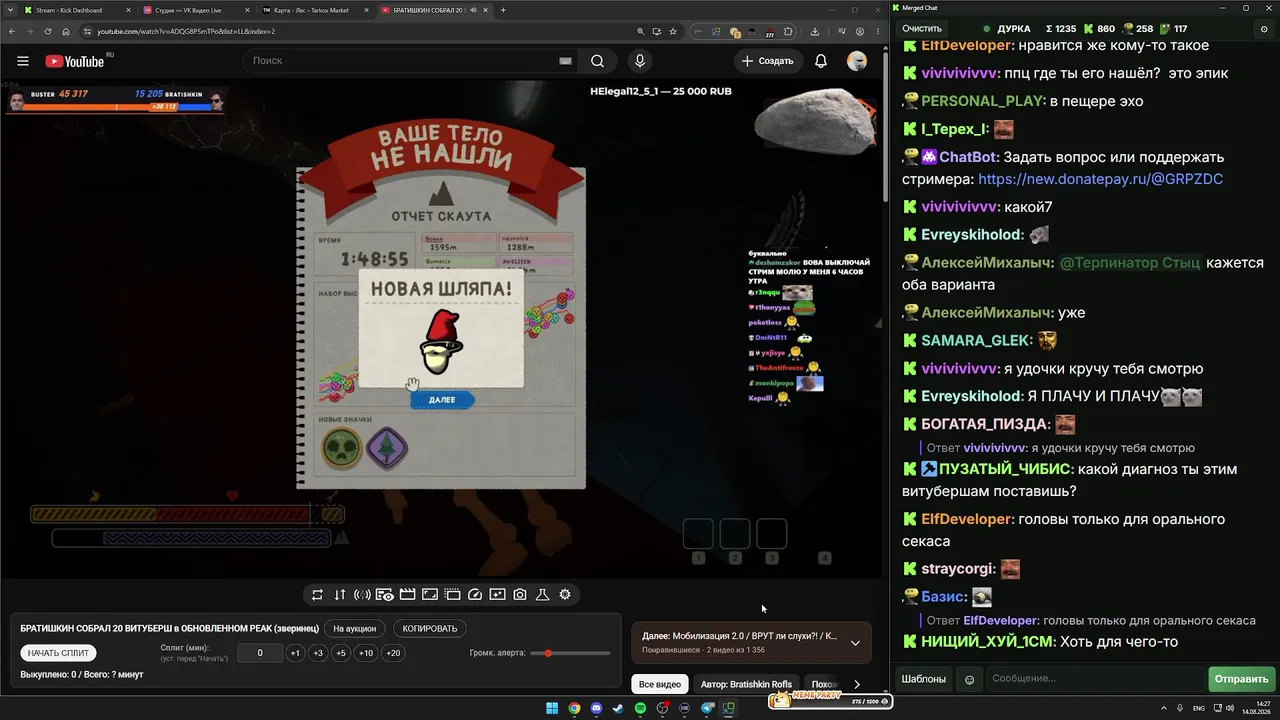Image resolution: width=1280 pixels, height=720 pixels.
Task: Click the 'Сообщение...' chat input field
Action: [1095, 679]
